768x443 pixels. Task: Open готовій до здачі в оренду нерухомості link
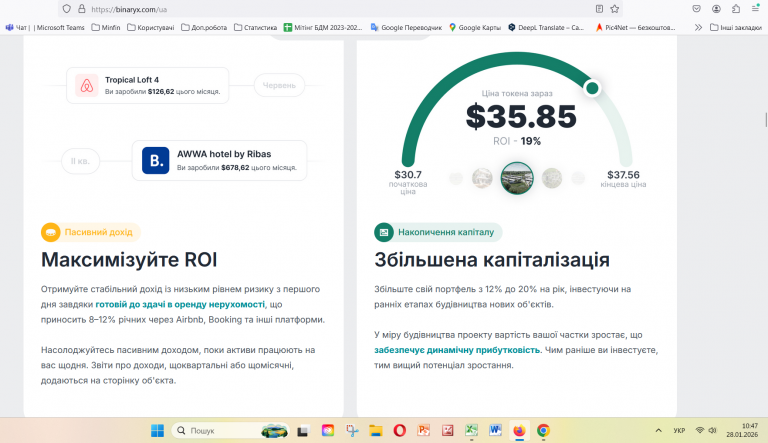pyautogui.click(x=180, y=304)
